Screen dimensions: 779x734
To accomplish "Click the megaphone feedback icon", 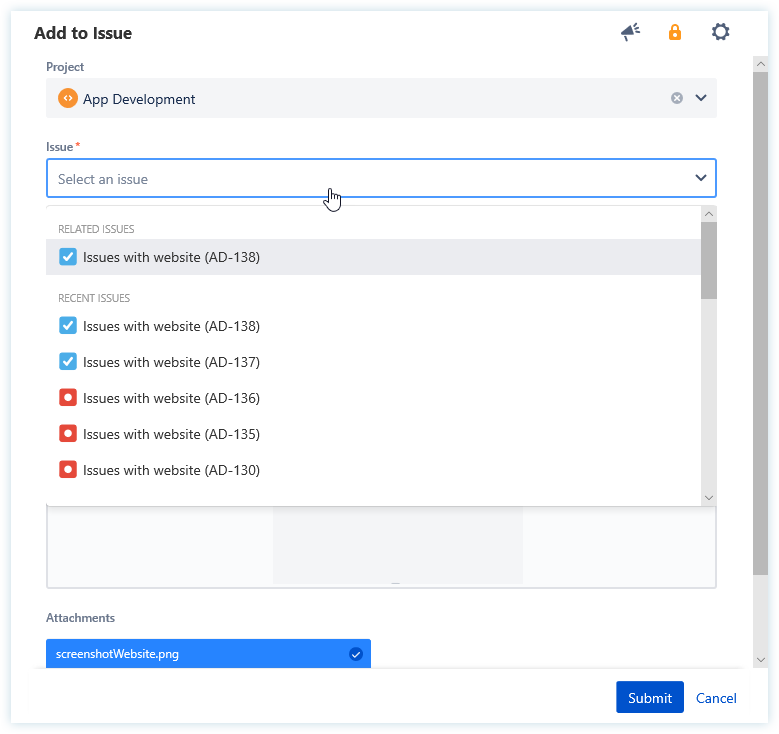I will 630,33.
